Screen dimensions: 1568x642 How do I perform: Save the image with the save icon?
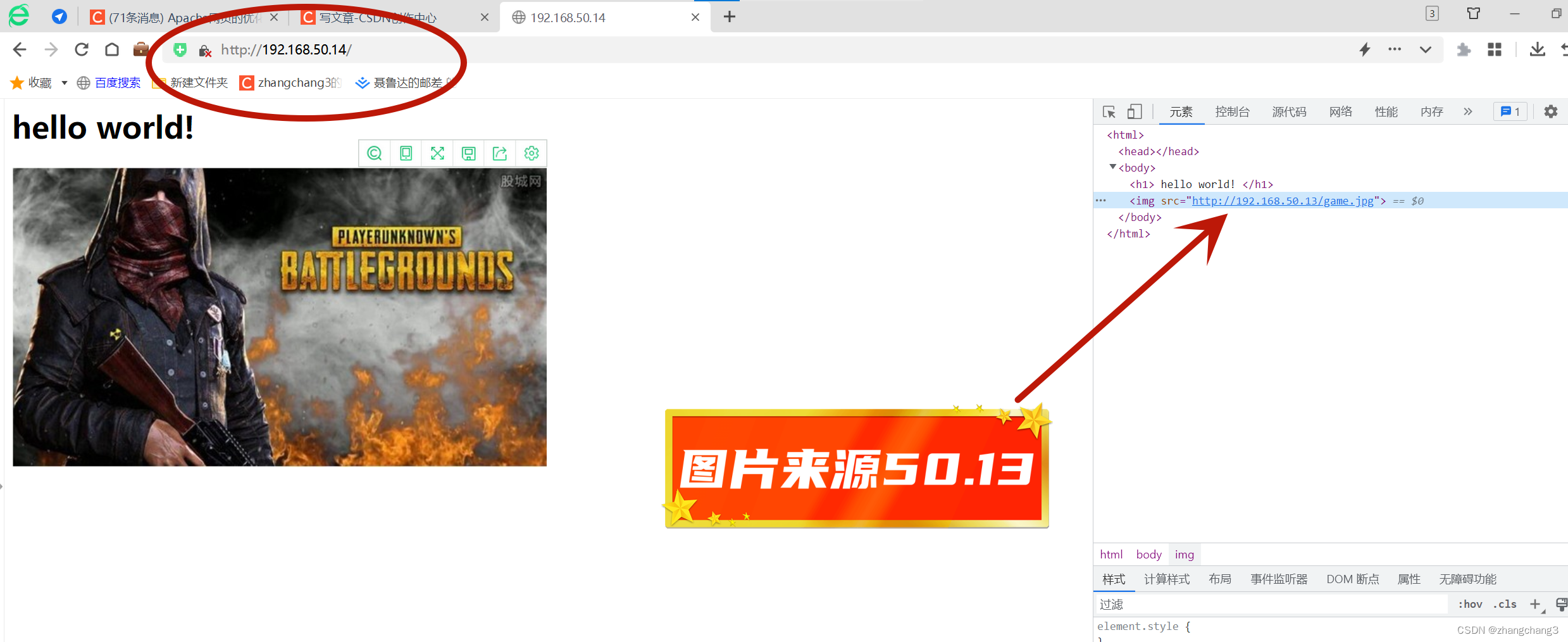point(468,153)
